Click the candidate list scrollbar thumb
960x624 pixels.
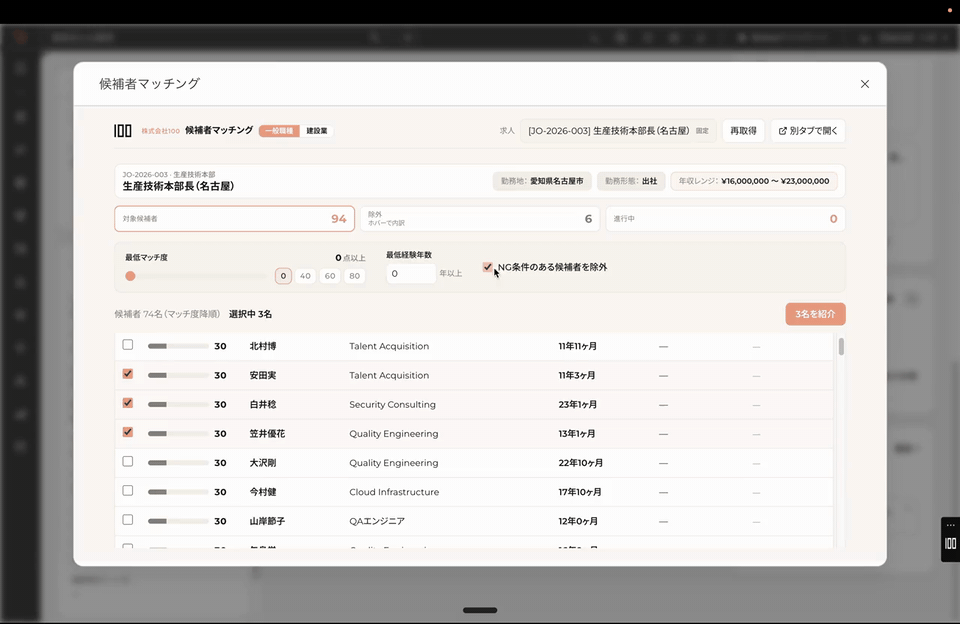point(841,347)
